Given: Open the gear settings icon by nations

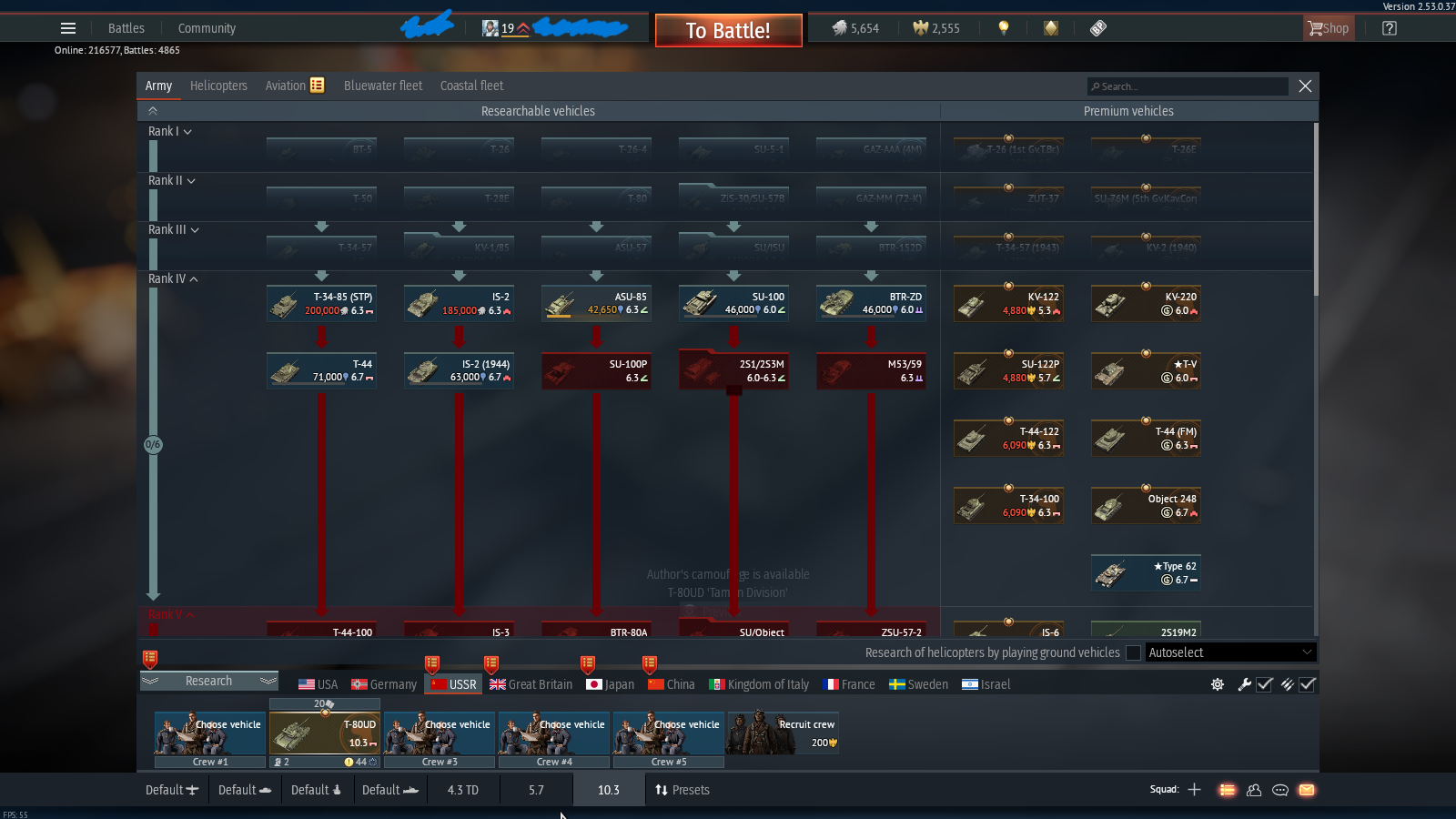Looking at the screenshot, I should (1218, 684).
